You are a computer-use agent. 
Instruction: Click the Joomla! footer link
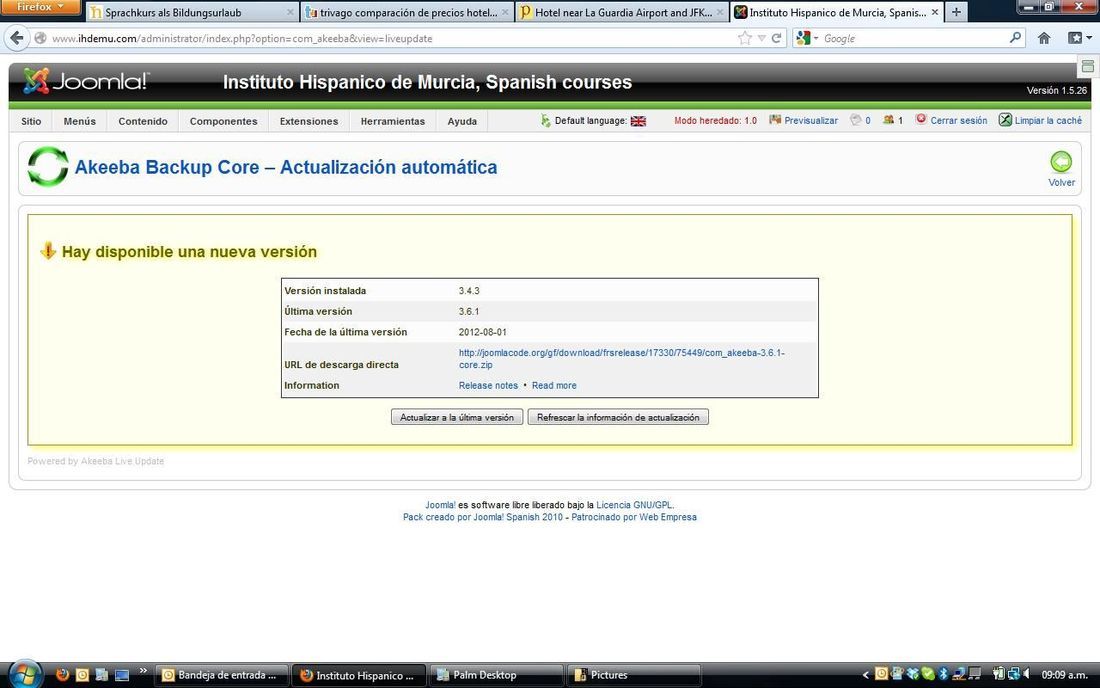440,505
